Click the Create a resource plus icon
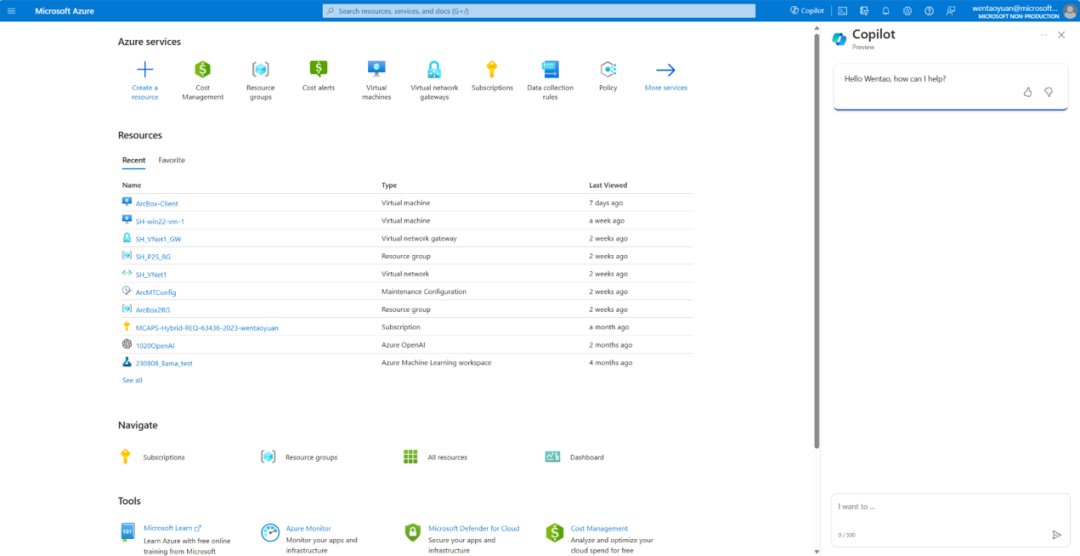The height and width of the screenshot is (556, 1080). click(145, 70)
